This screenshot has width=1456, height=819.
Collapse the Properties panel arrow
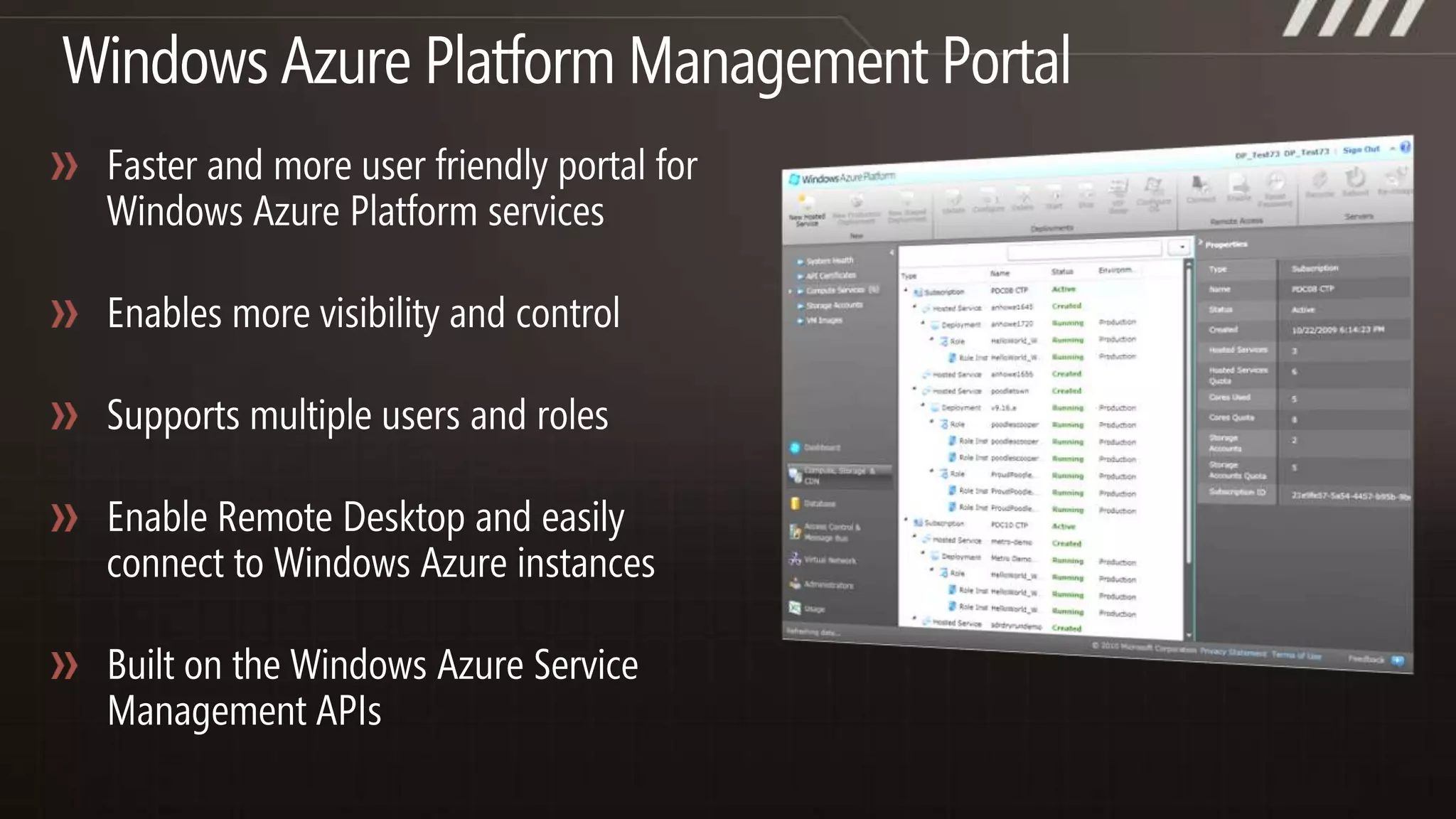1201,243
